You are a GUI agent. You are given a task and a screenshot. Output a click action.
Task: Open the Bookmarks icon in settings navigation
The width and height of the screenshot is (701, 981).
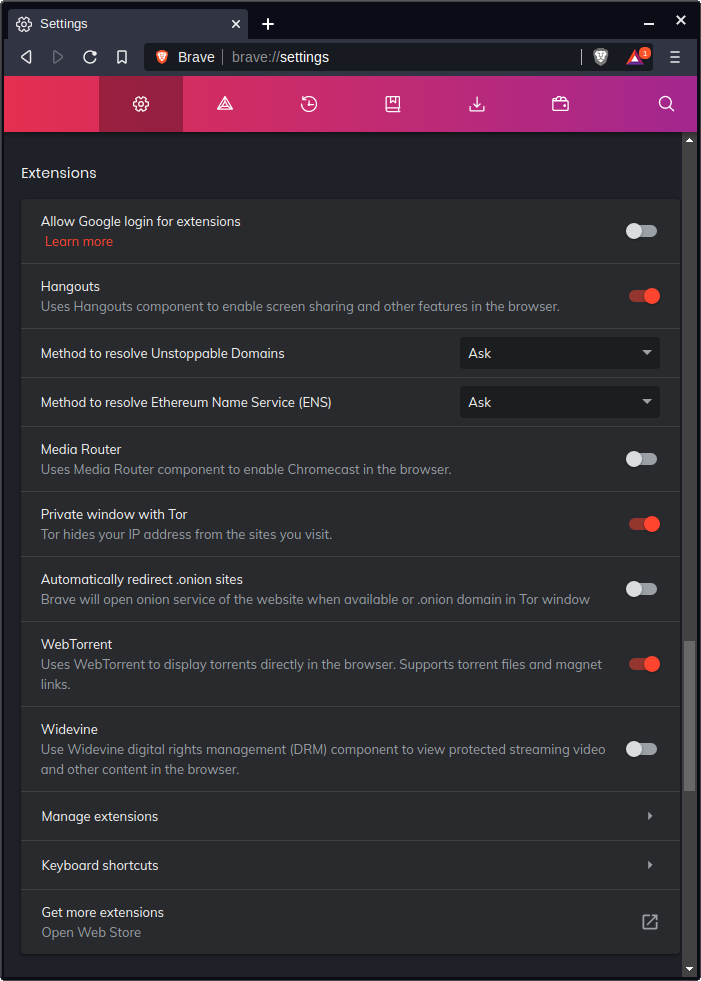(x=393, y=104)
